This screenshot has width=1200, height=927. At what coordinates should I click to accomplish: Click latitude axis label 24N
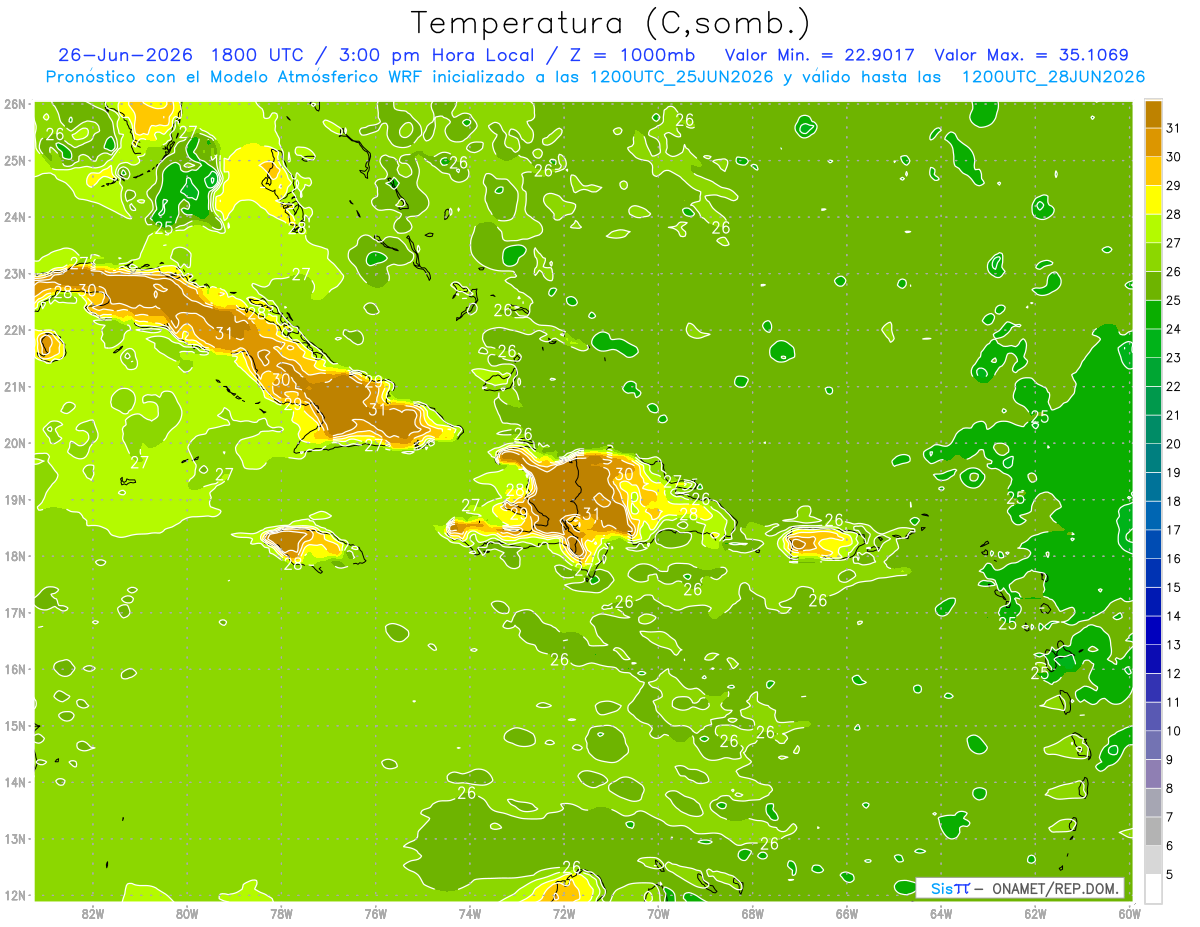point(14,217)
